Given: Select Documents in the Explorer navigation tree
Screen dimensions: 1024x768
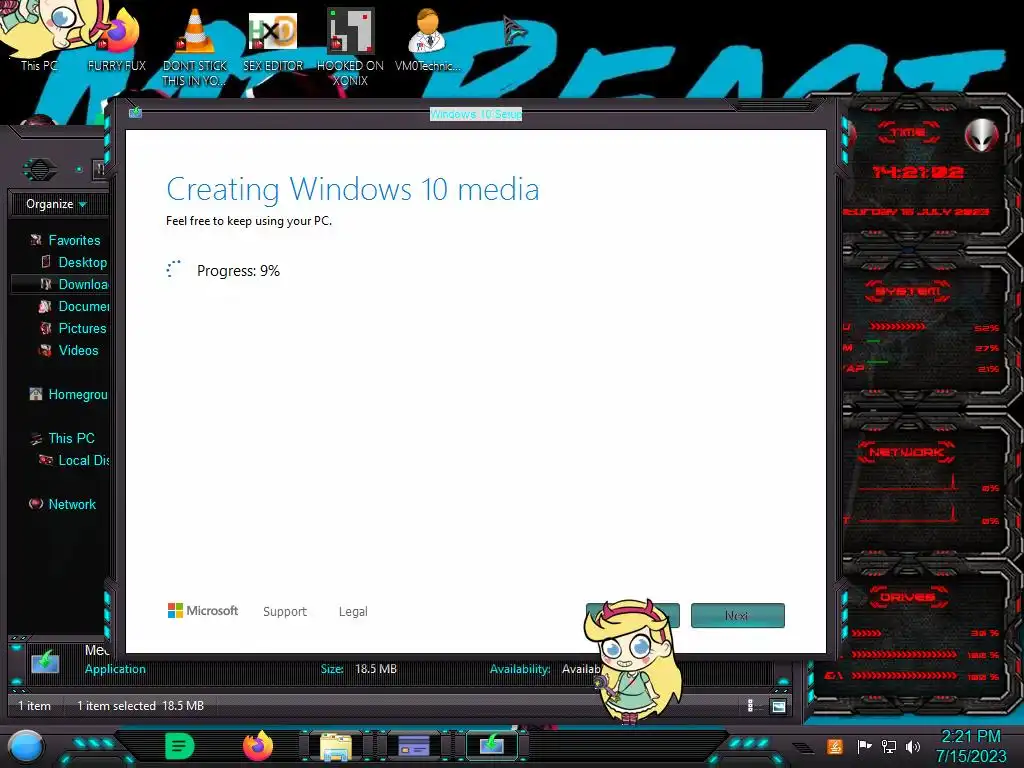Looking at the screenshot, I should 84,306.
